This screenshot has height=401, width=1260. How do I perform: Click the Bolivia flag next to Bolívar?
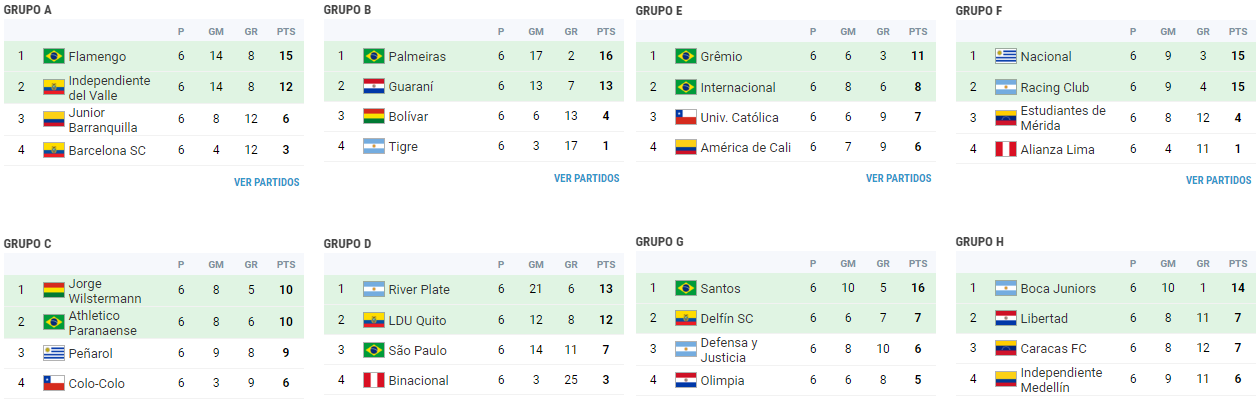(x=374, y=117)
